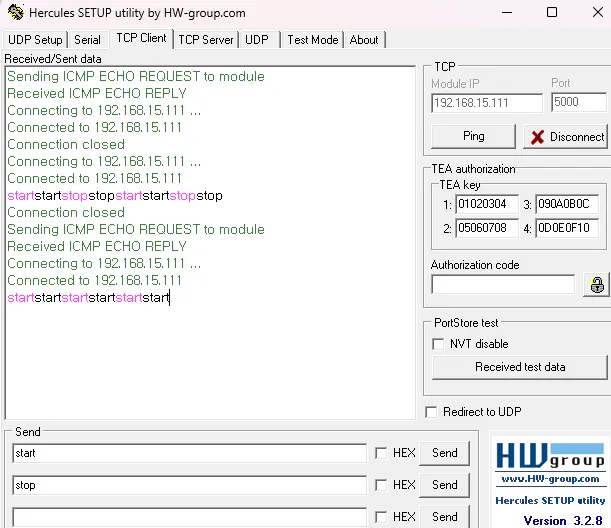The height and width of the screenshot is (528, 611).
Task: Click the last 'Received ICMP ECHO REPLY' line
Action: [x=97, y=247]
